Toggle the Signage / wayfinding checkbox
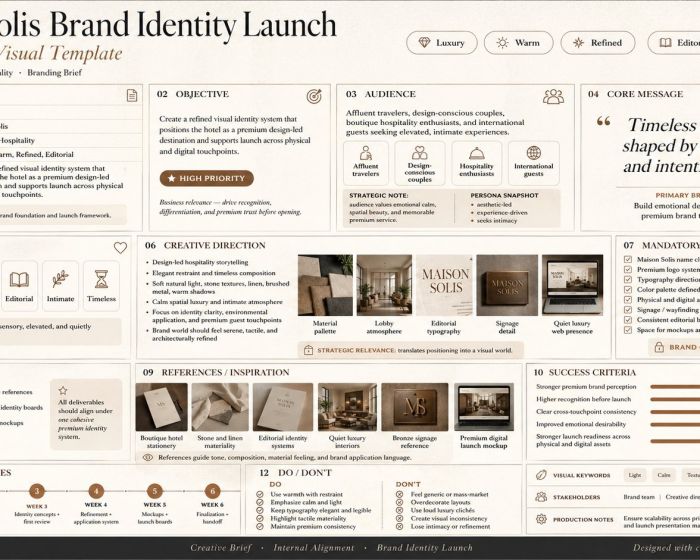Image resolution: width=700 pixels, height=560 pixels. 628,309
